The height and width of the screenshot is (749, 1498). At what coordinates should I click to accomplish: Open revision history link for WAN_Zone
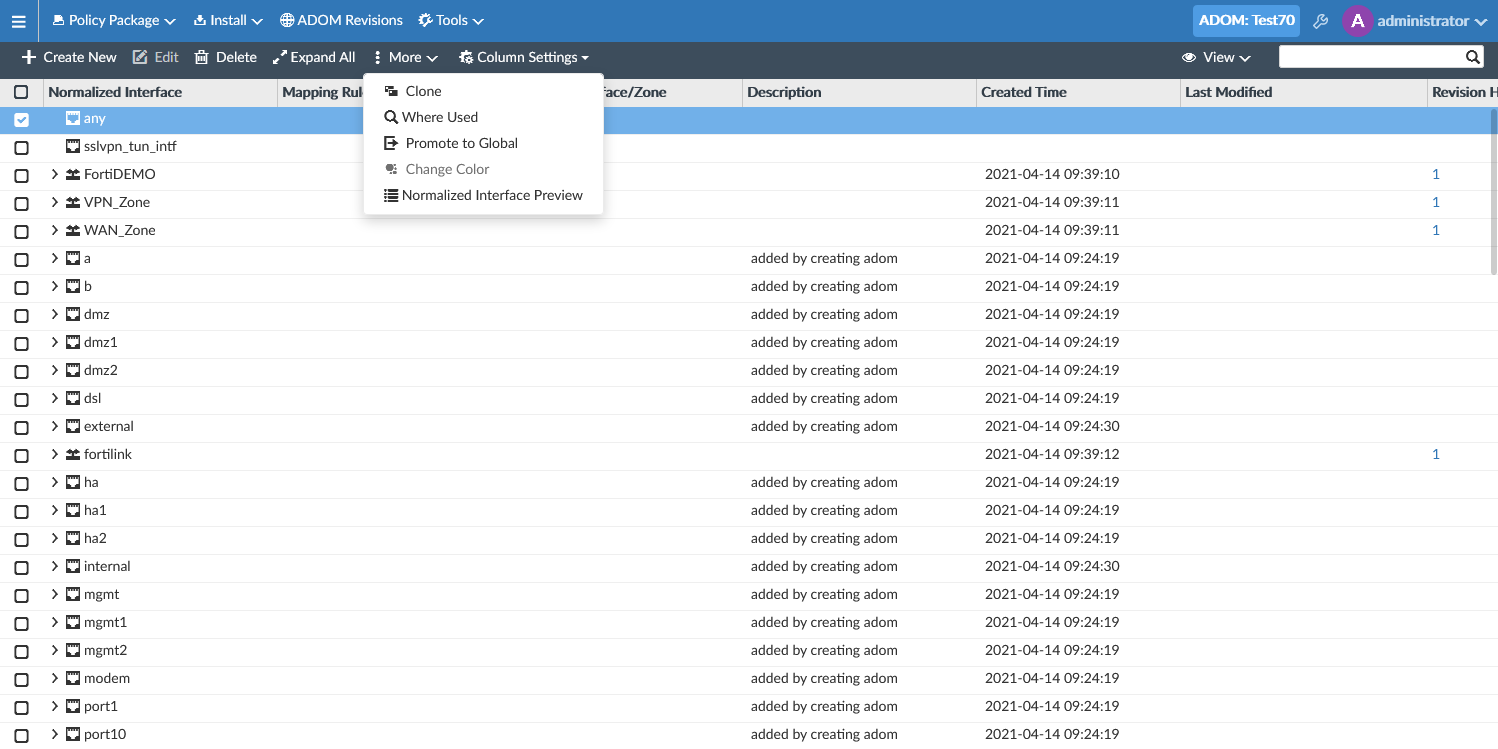pos(1436,230)
